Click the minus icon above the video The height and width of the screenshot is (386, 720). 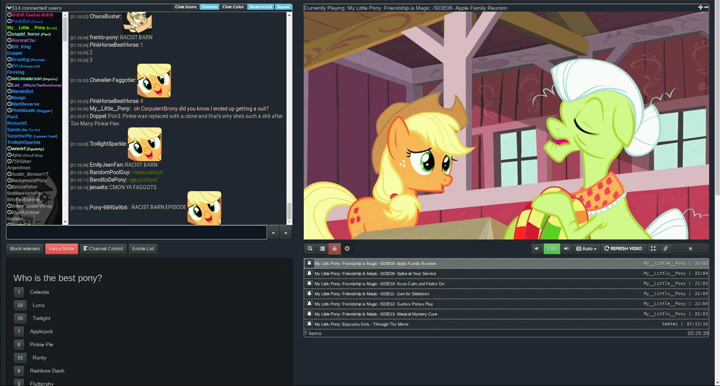point(706,7)
